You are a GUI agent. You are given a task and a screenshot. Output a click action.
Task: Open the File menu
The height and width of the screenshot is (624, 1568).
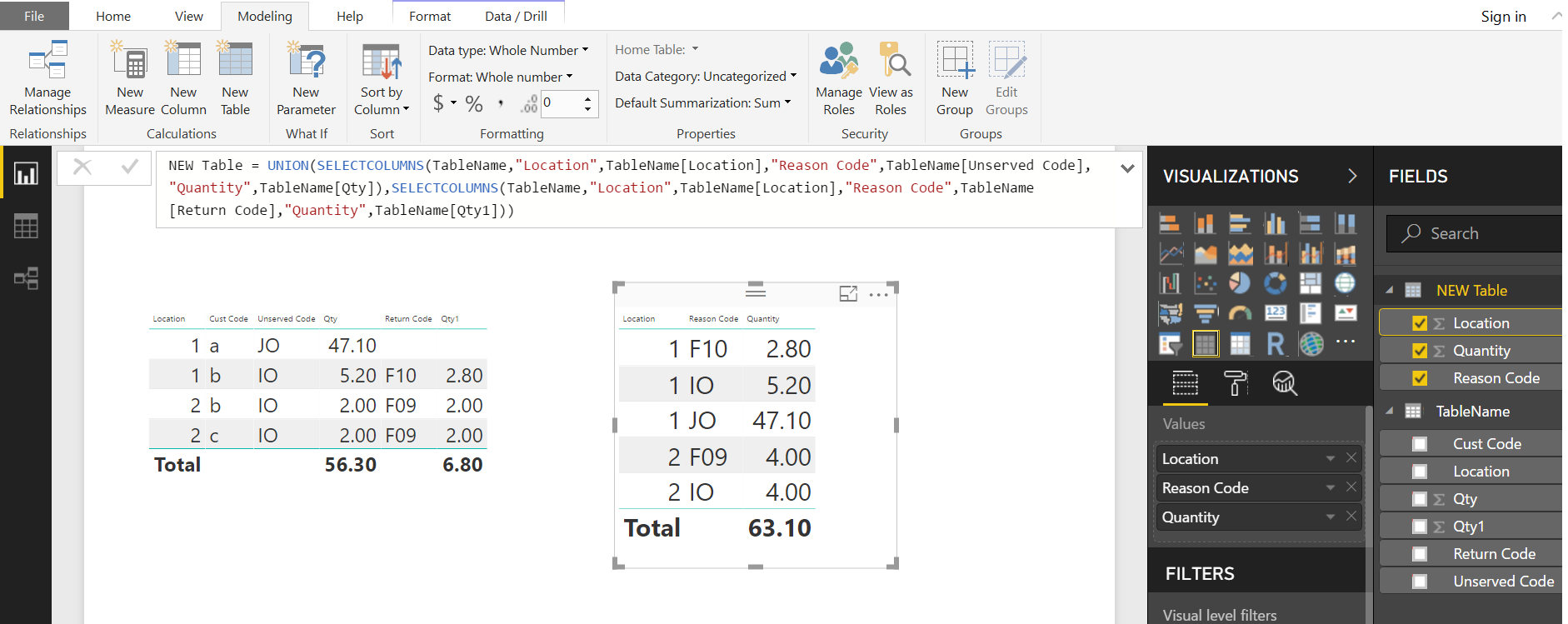click(x=34, y=16)
